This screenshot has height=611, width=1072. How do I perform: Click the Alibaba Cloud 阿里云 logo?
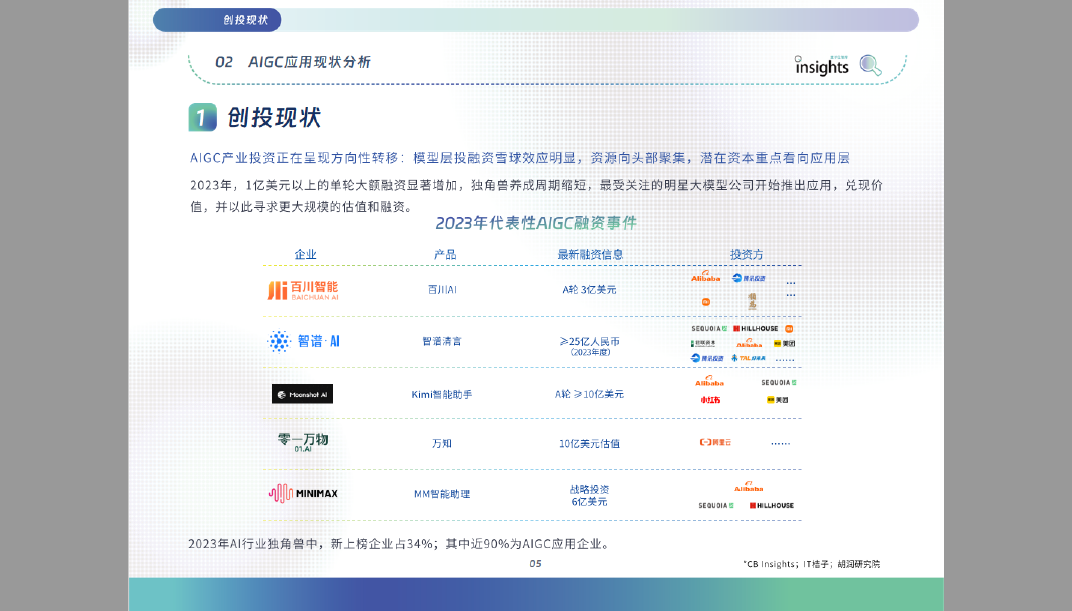(715, 443)
